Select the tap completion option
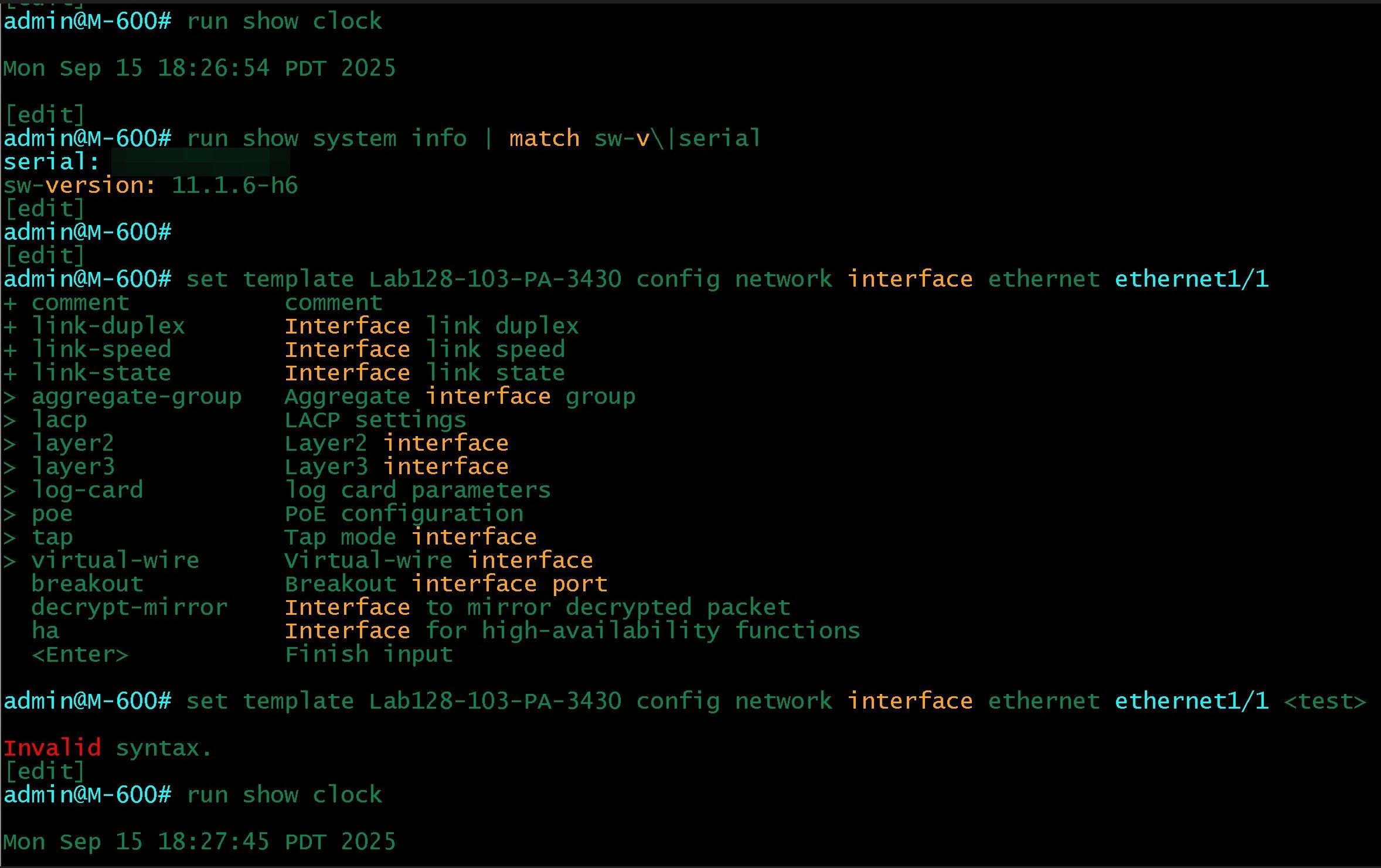1381x868 pixels. coord(52,537)
